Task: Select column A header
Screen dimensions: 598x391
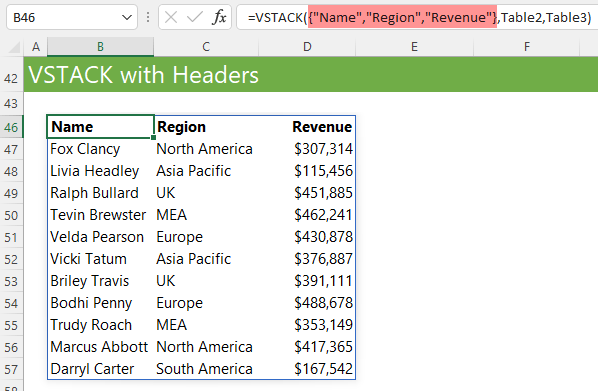Action: point(35,47)
